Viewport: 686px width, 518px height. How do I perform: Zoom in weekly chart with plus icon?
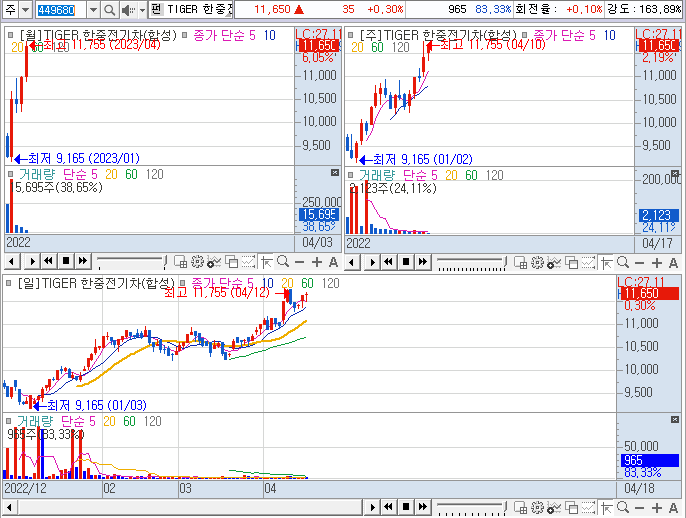point(656,262)
